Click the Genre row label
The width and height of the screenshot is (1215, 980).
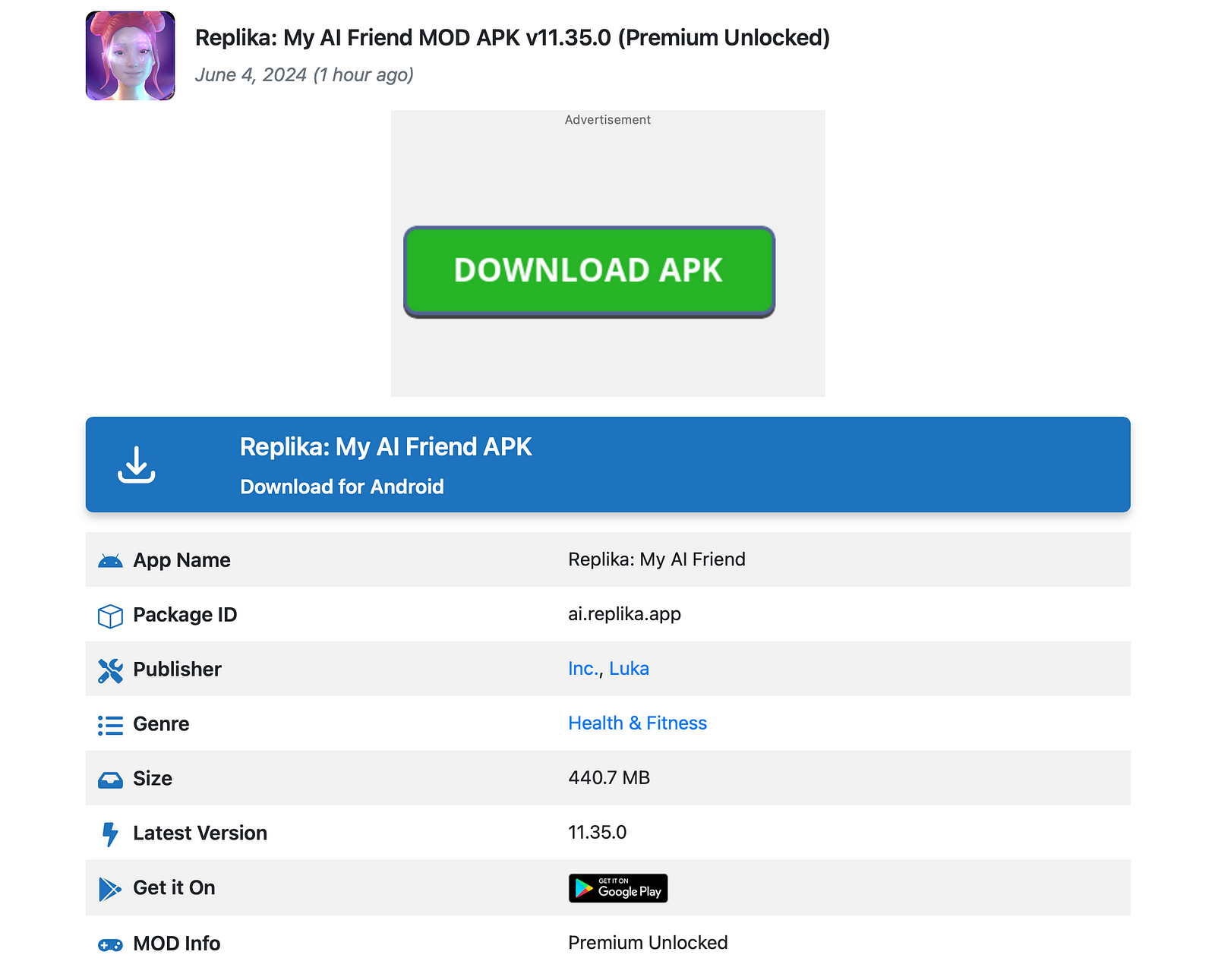coord(161,724)
